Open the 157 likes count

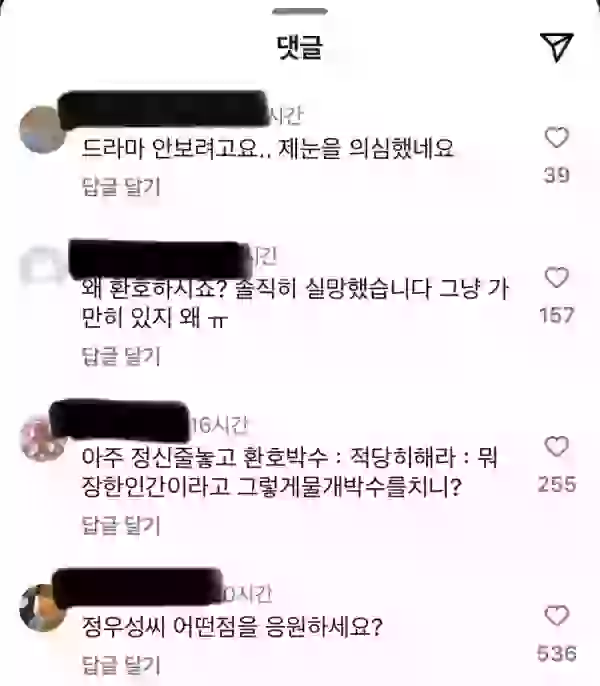click(x=557, y=315)
